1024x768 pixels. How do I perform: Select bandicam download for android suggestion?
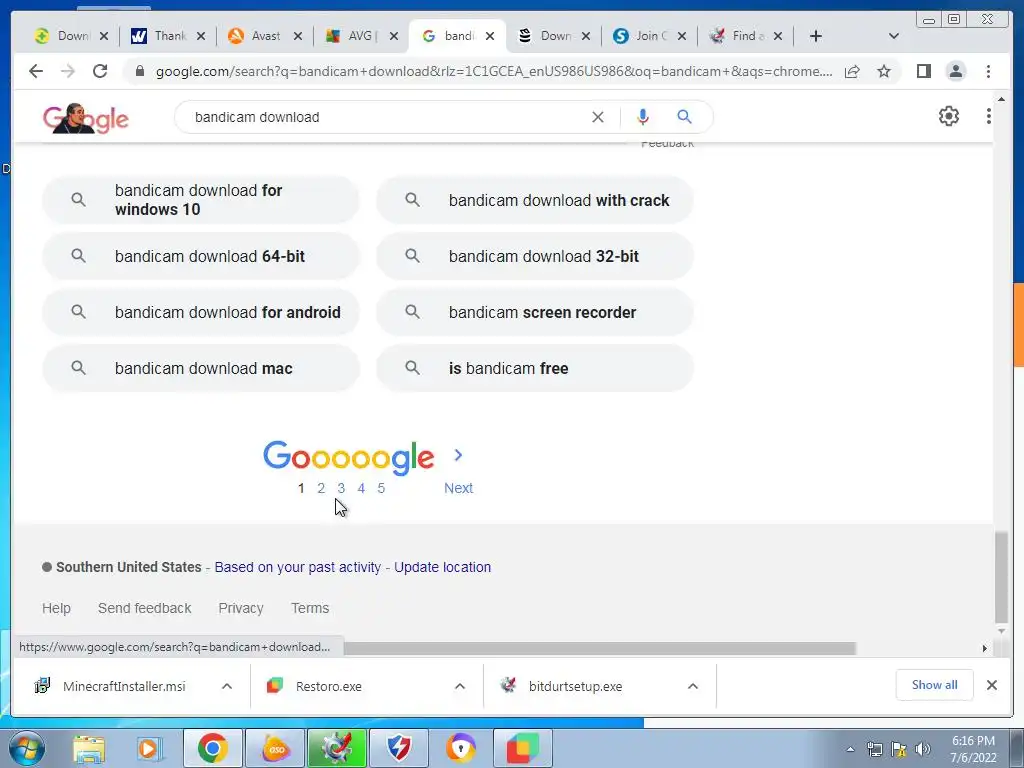tap(200, 312)
